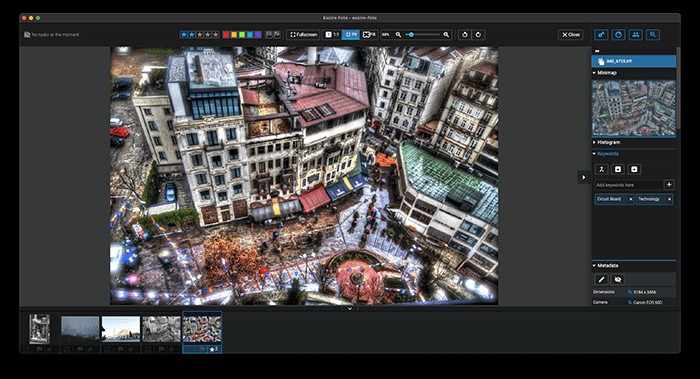Open the people panel icon

pyautogui.click(x=636, y=35)
